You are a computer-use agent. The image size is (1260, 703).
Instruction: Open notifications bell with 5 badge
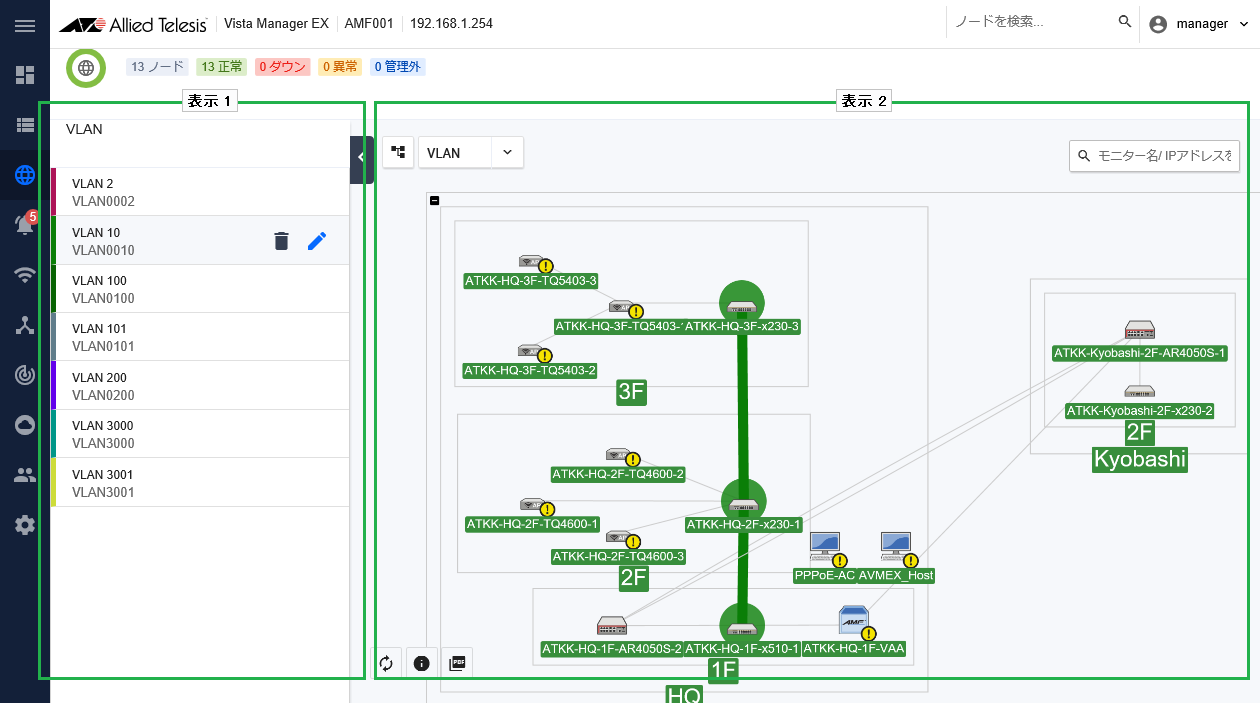click(25, 225)
